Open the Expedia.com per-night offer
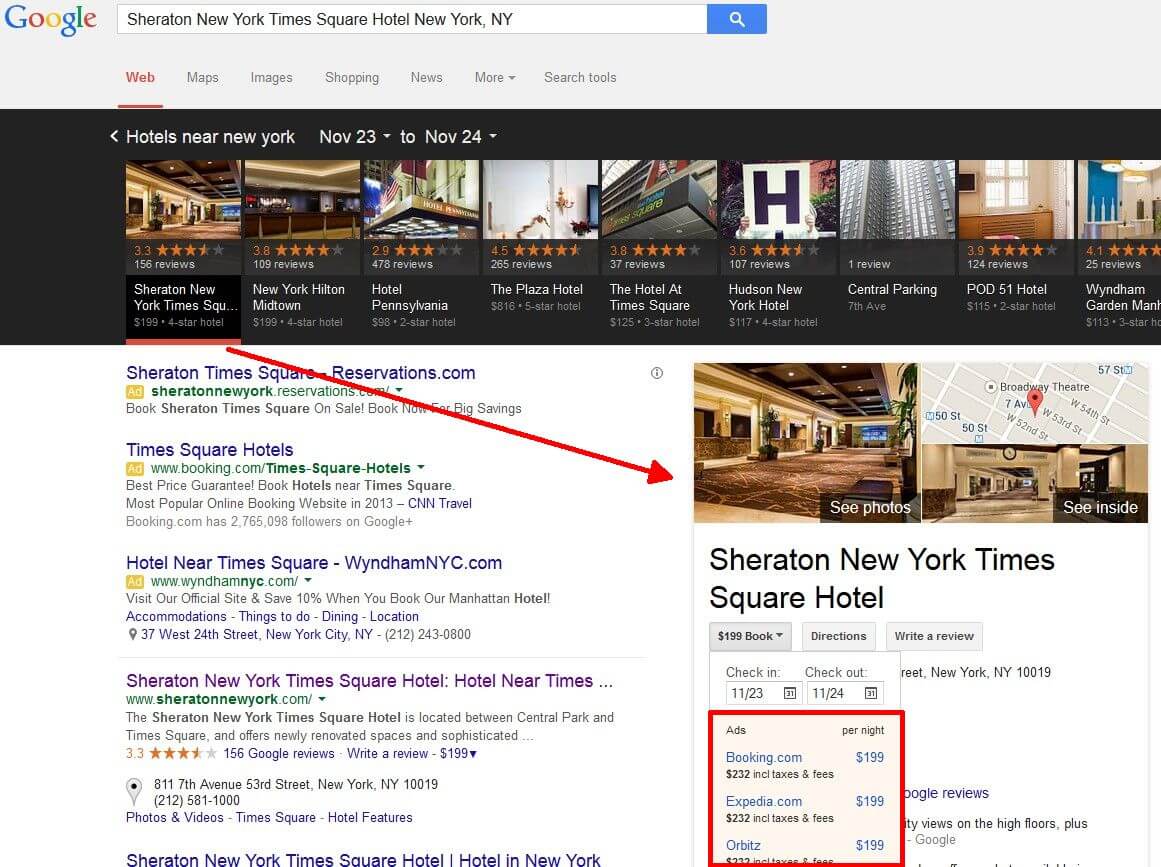Image resolution: width=1161 pixels, height=867 pixels. (764, 801)
